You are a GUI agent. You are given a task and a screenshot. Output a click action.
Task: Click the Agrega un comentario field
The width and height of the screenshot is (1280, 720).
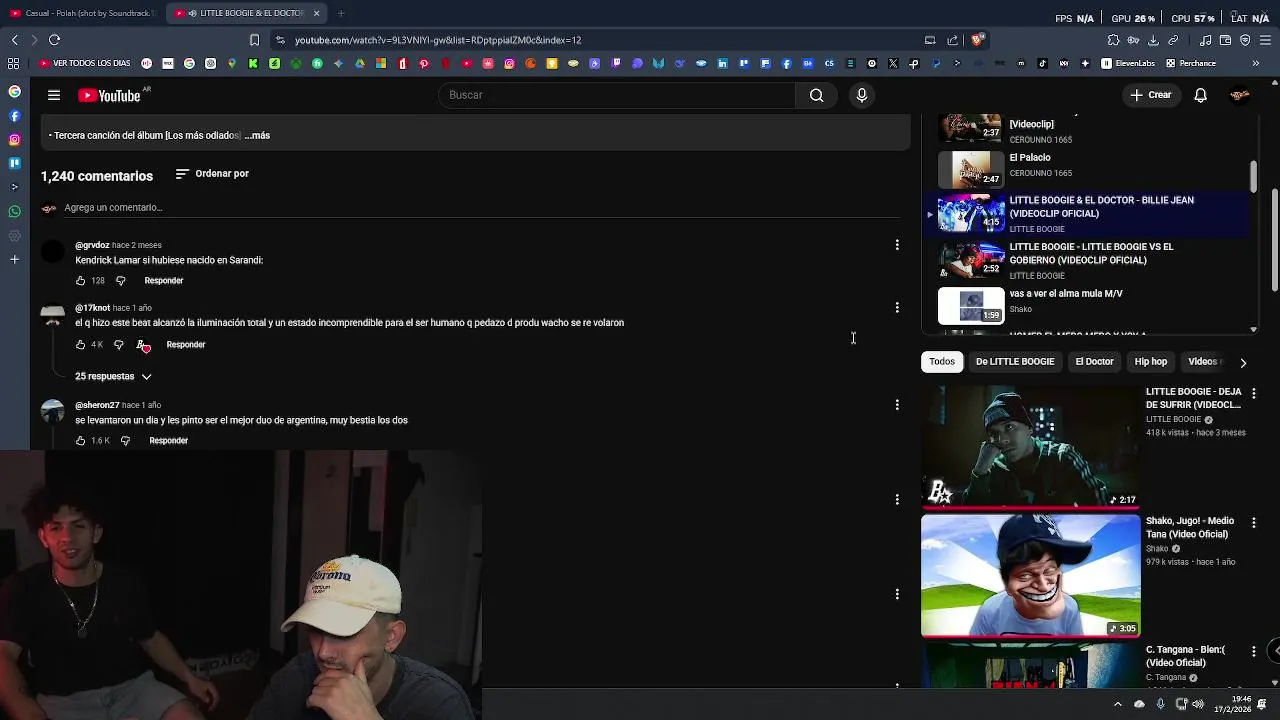pyautogui.click(x=480, y=208)
